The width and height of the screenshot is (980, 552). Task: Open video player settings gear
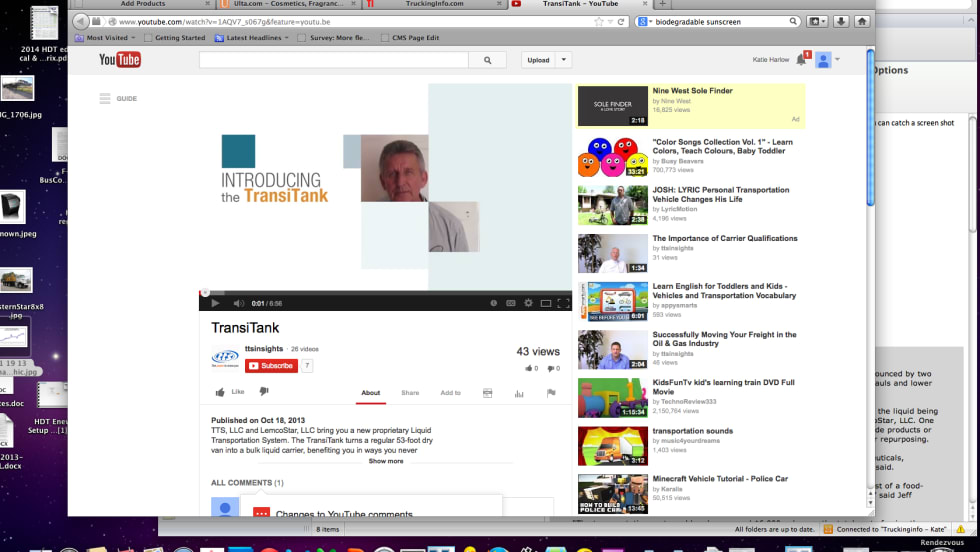(528, 303)
